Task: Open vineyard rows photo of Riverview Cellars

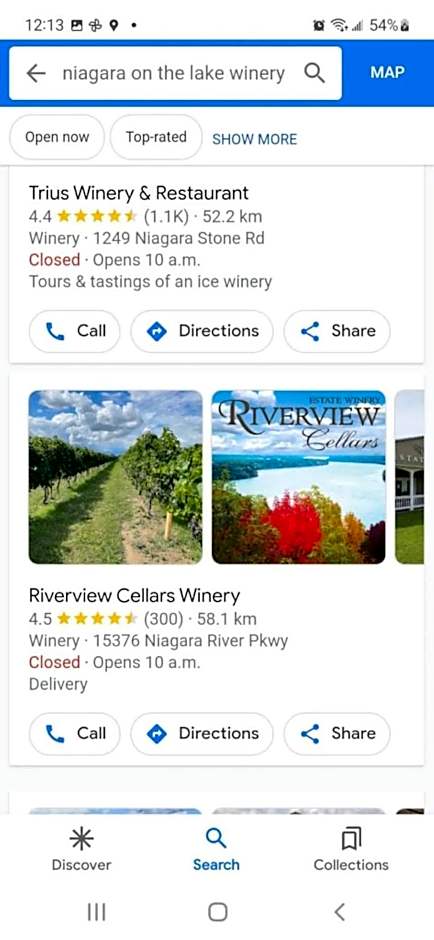Action: pyautogui.click(x=116, y=477)
